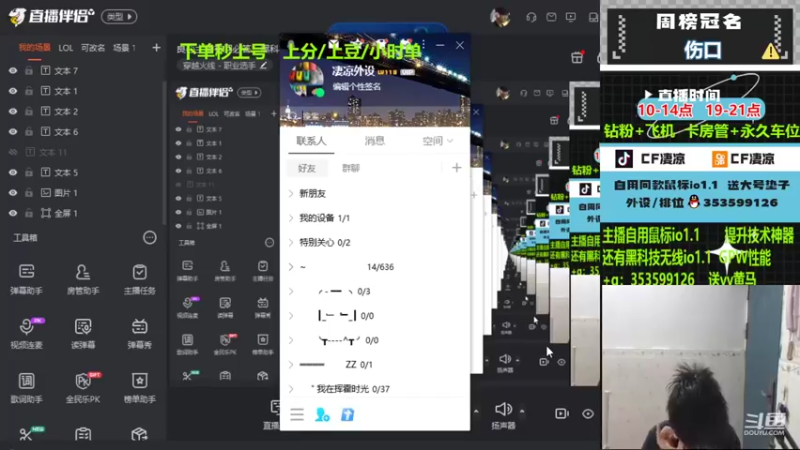Select the 图片 1 source row

pyautogui.click(x=82, y=193)
